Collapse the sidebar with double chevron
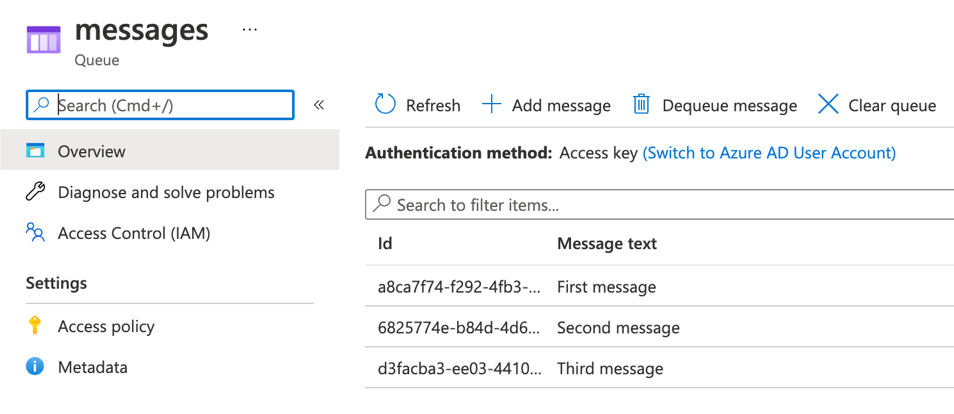The width and height of the screenshot is (954, 414). tap(319, 105)
